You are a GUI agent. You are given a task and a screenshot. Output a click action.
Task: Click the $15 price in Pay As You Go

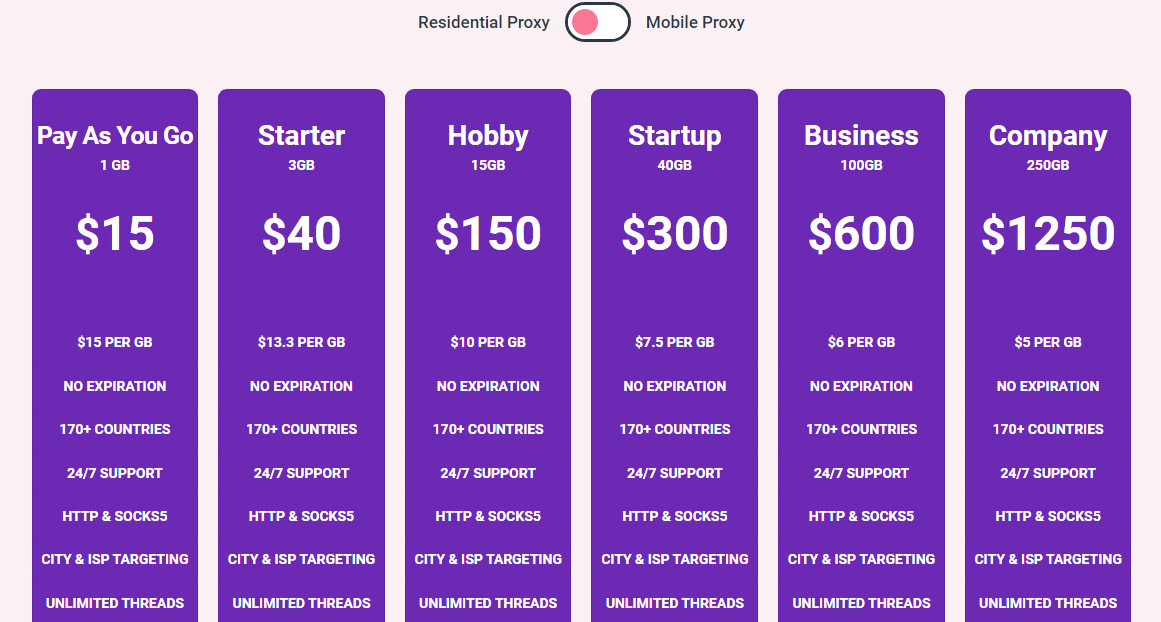115,233
